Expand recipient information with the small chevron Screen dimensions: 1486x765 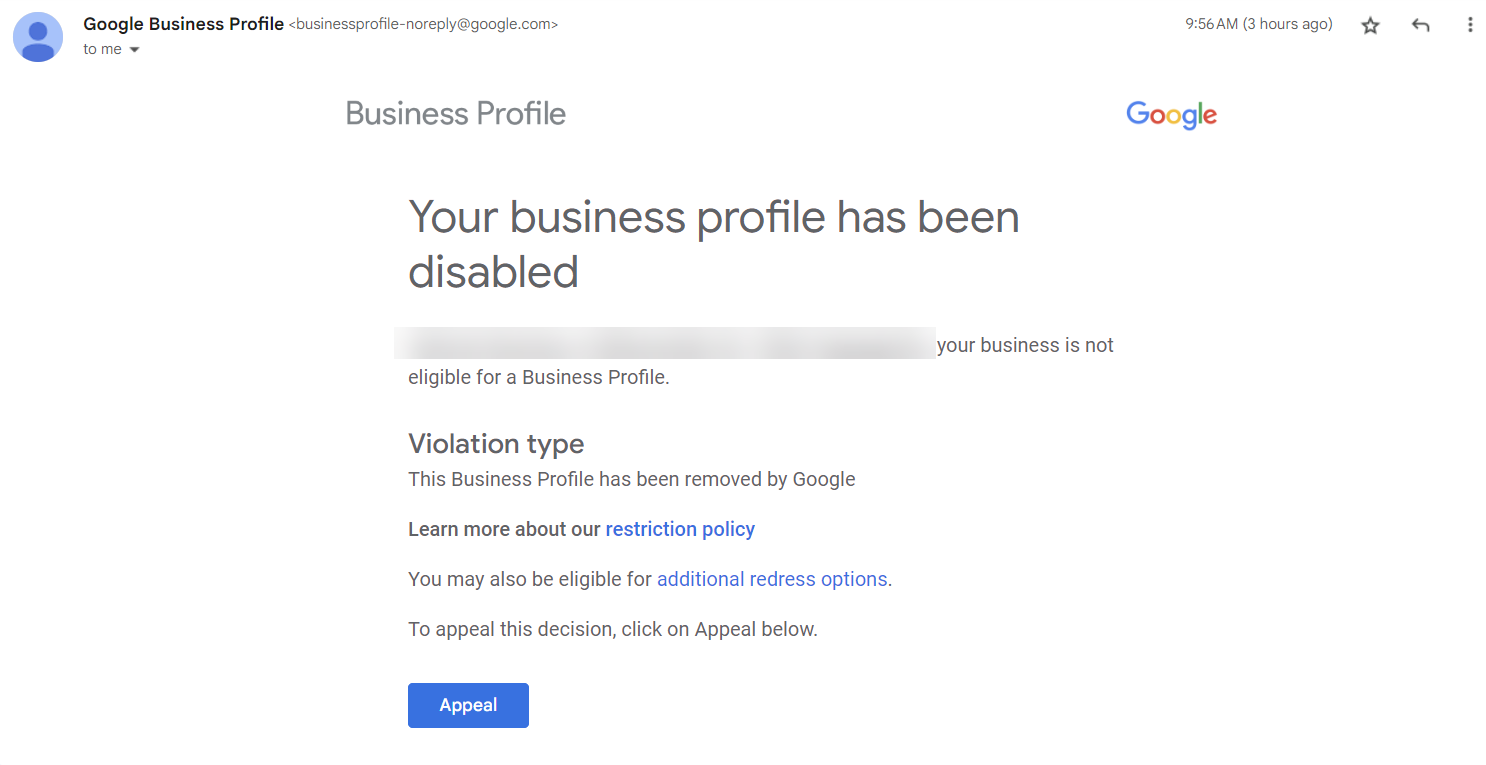[x=133, y=48]
